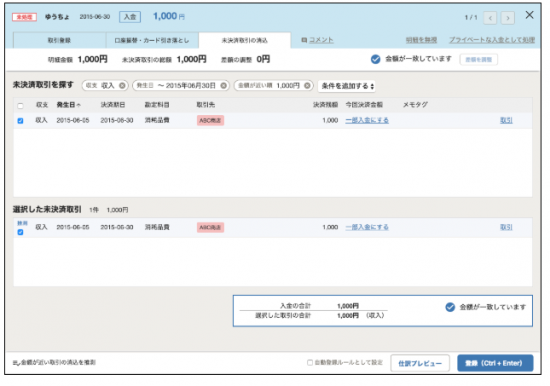Click the red 未処理 status badge
Screen dimensions: 550x386
click(x=25, y=17)
